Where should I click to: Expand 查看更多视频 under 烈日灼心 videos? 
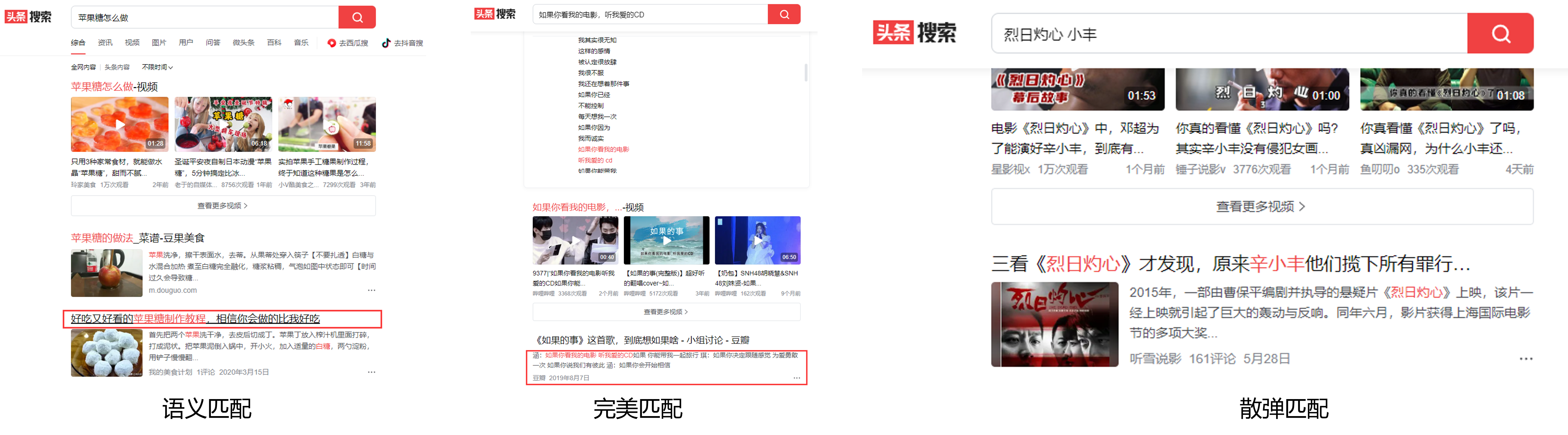(1261, 207)
